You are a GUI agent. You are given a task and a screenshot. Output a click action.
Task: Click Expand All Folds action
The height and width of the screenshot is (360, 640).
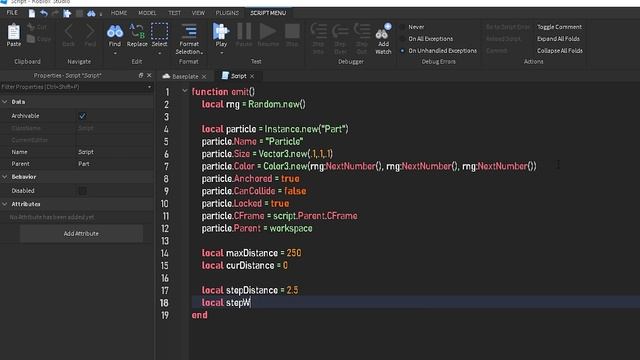pyautogui.click(x=558, y=39)
